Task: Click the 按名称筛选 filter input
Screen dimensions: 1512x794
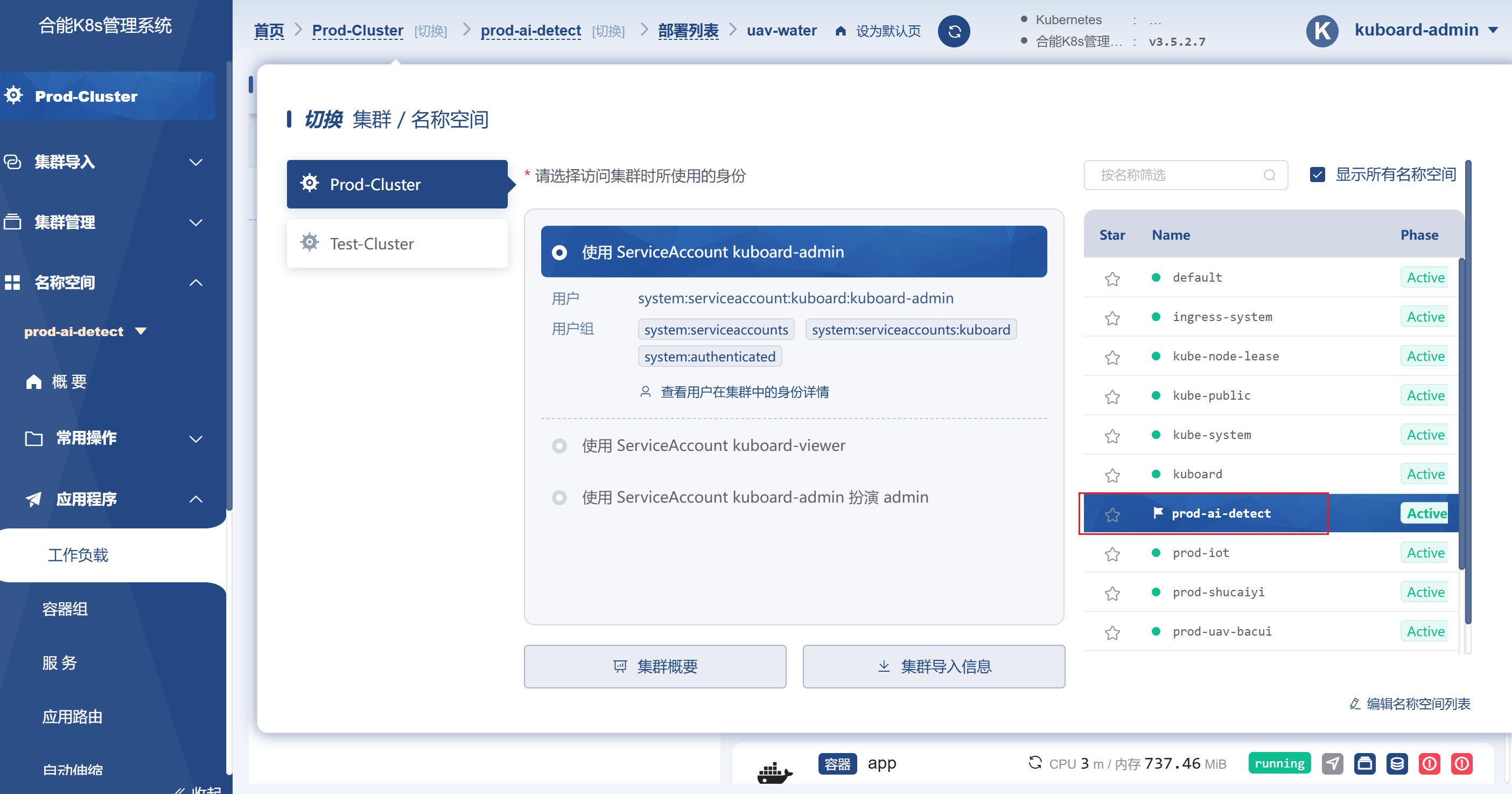Action: coord(1186,175)
